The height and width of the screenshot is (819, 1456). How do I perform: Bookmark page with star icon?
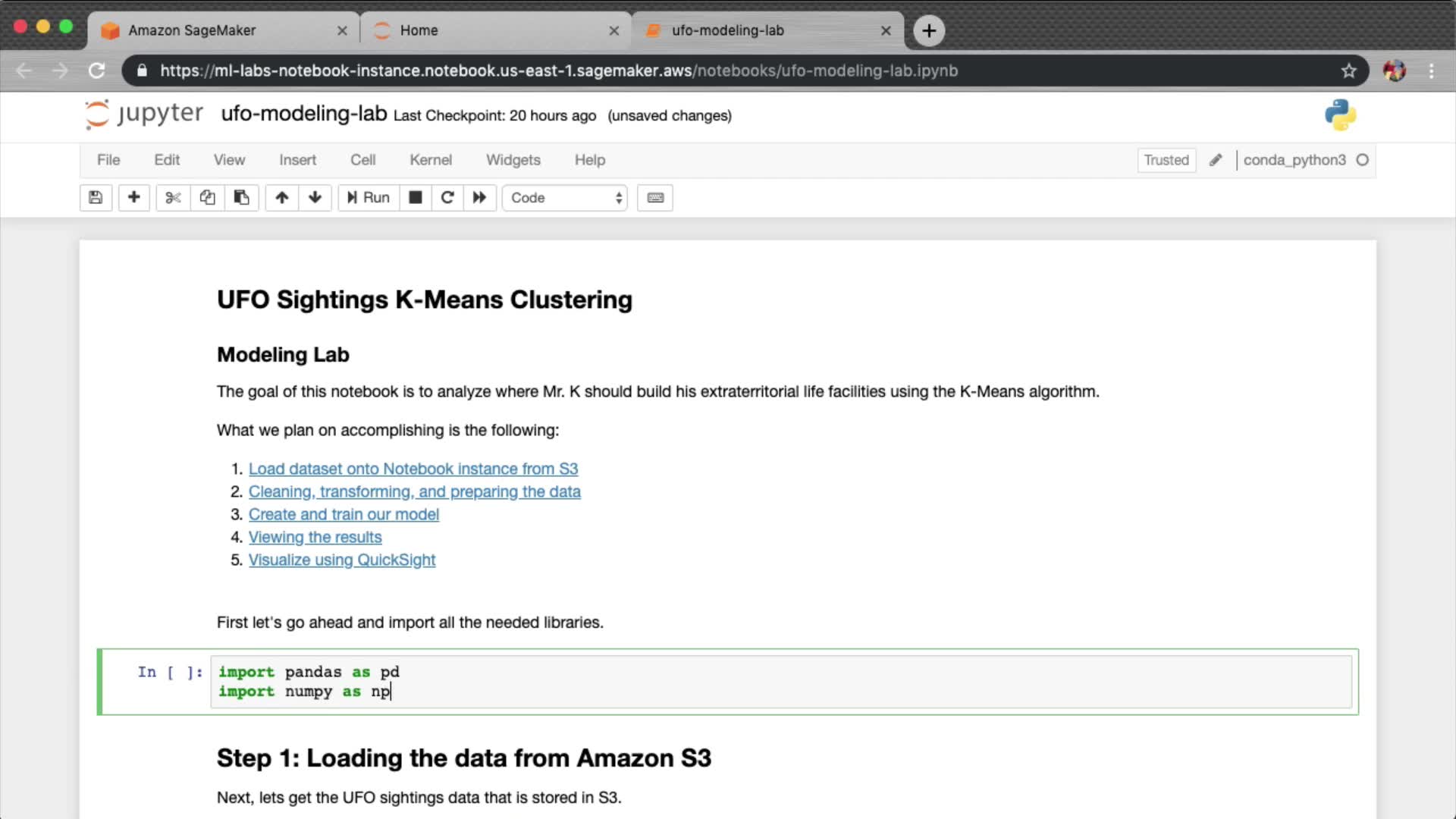1348,71
